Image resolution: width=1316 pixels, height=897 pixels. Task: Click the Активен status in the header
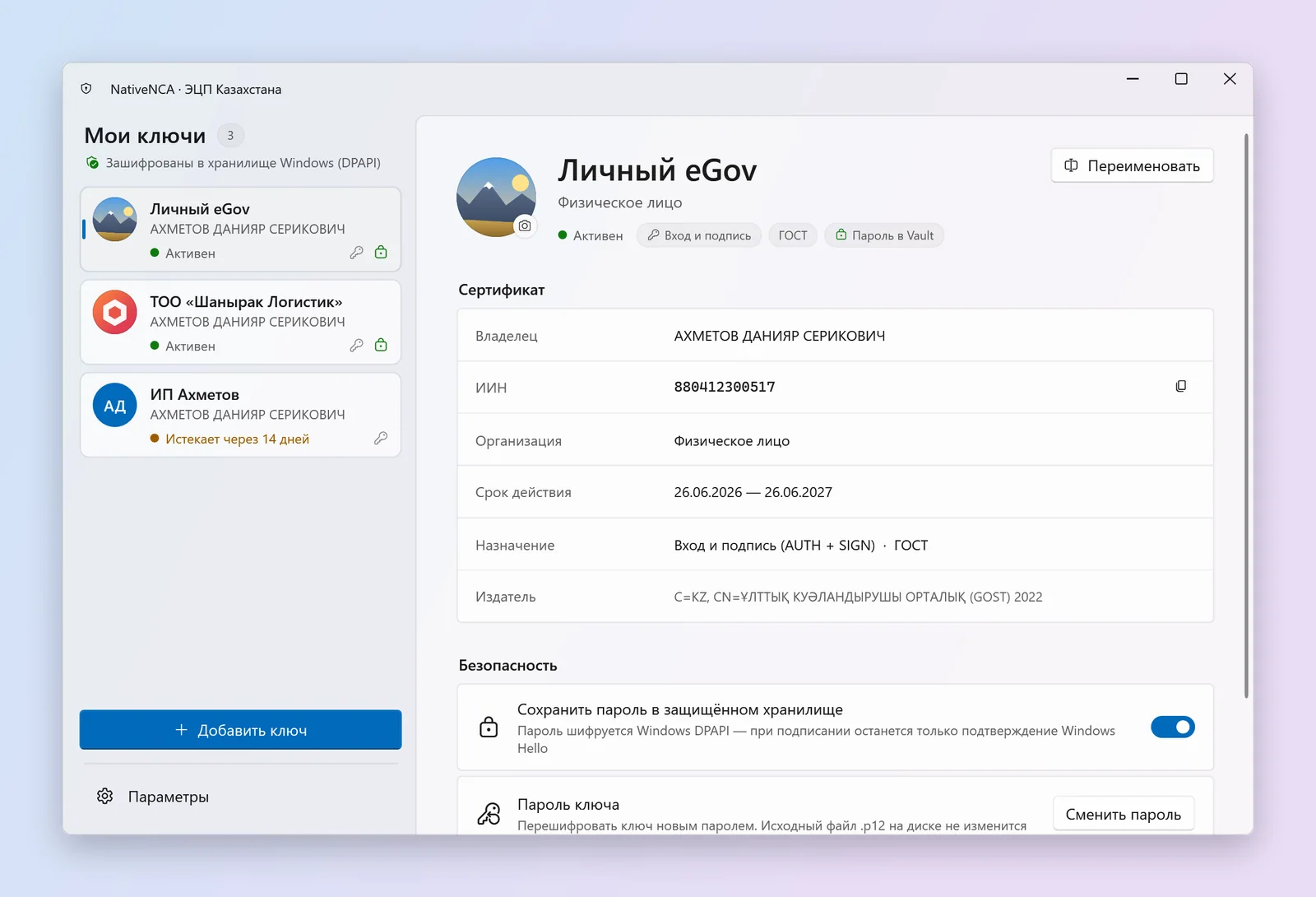591,235
